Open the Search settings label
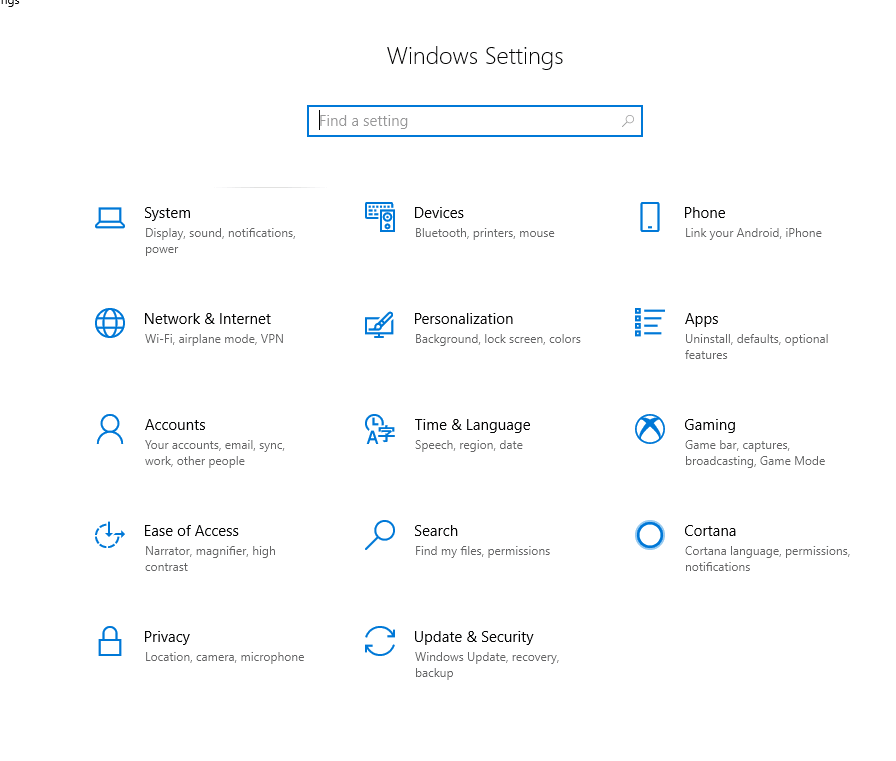 pos(436,531)
